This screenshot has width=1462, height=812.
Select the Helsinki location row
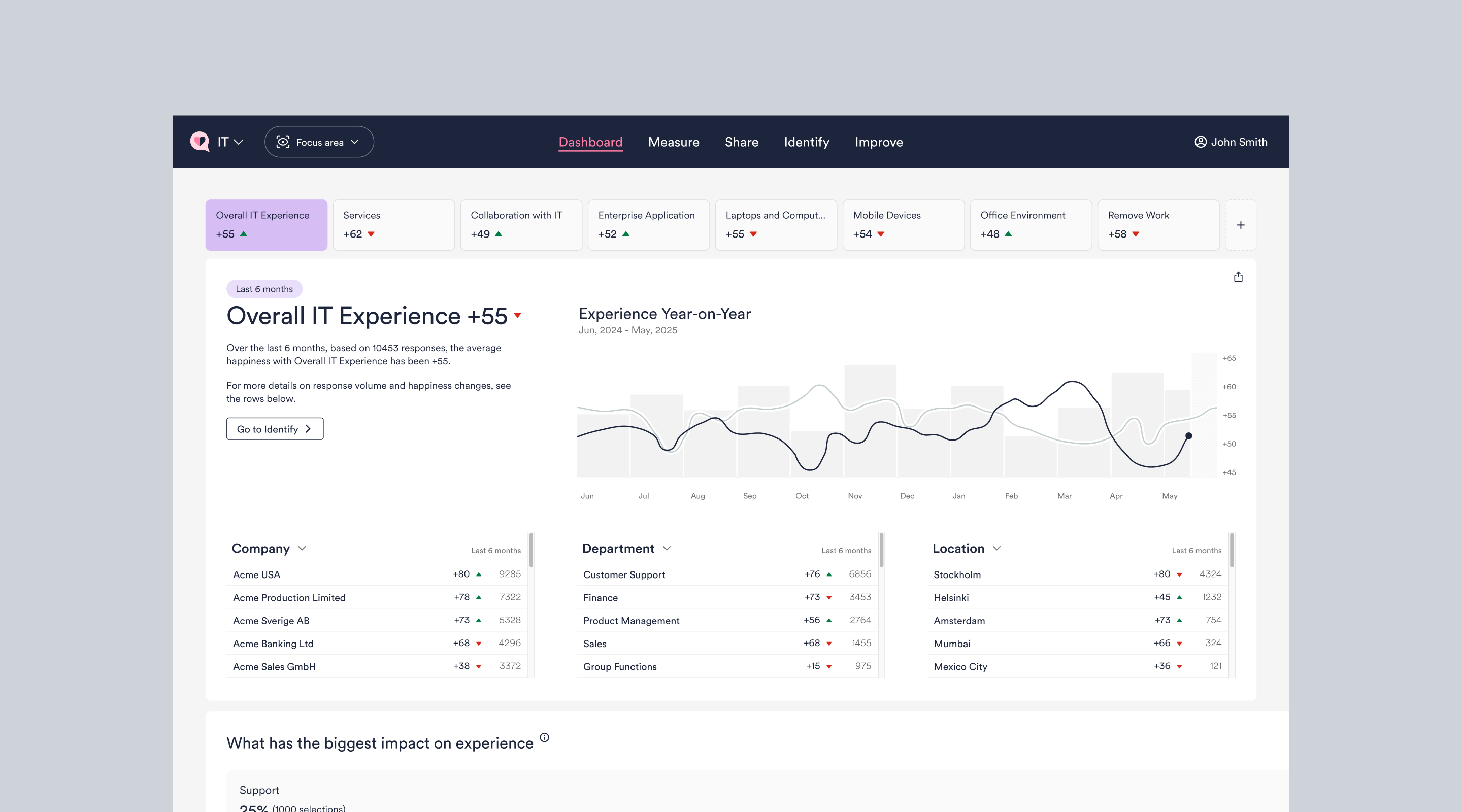[x=1077, y=597]
